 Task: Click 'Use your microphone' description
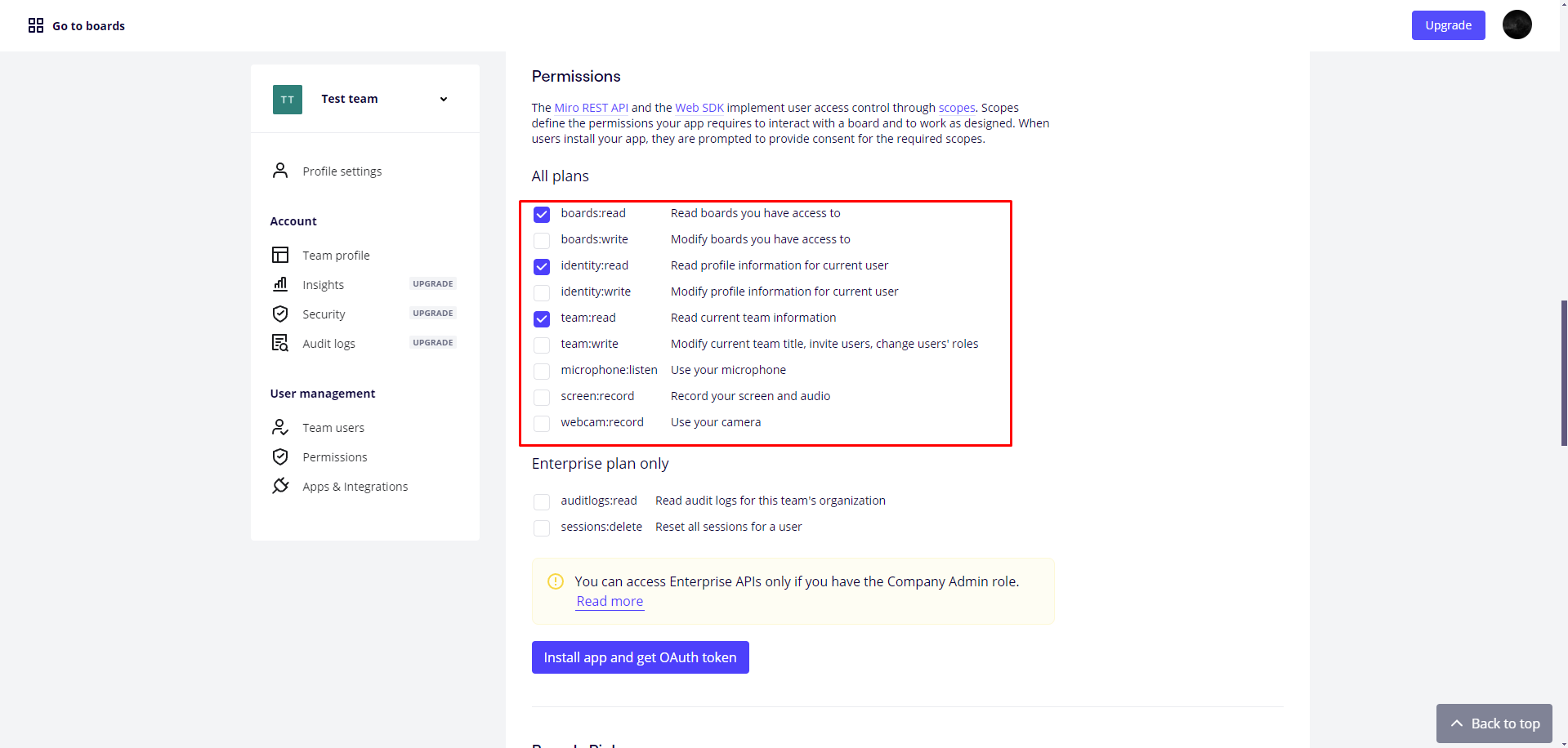(728, 370)
